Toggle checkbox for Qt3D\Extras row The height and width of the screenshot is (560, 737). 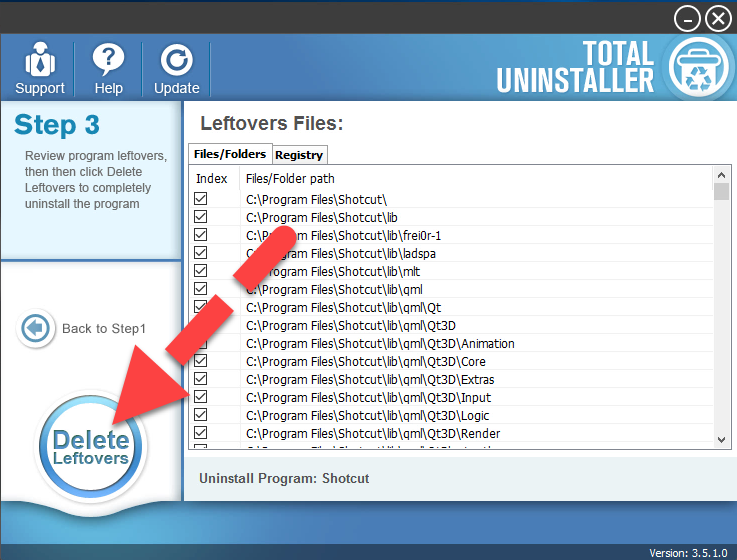(201, 379)
